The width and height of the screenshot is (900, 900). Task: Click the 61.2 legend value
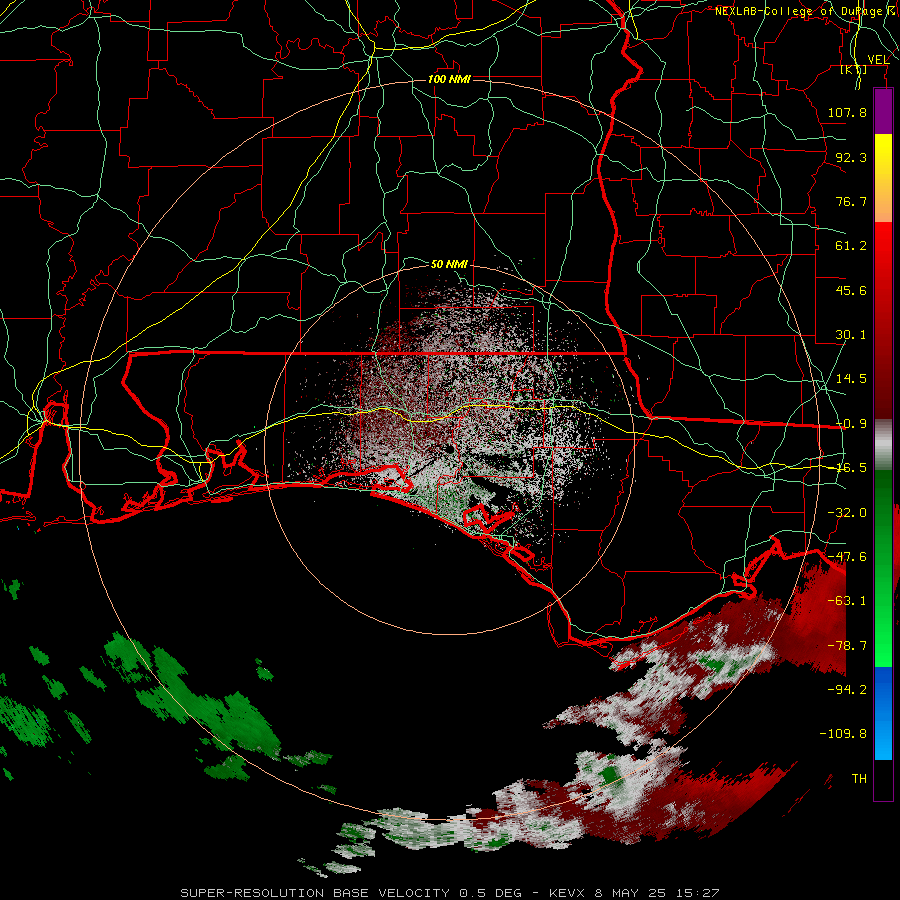pos(851,246)
